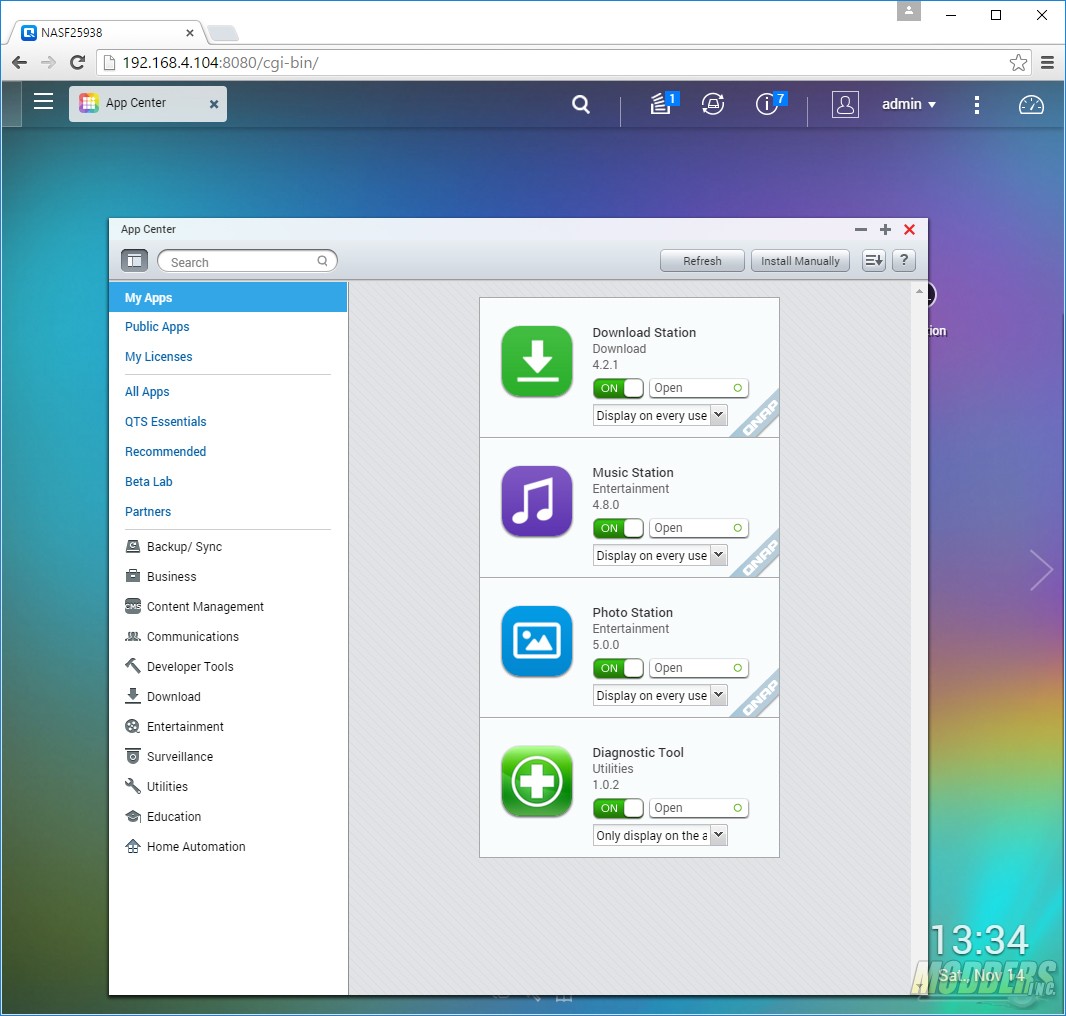This screenshot has height=1016, width=1066.
Task: Open the admin account dropdown
Action: tap(909, 104)
